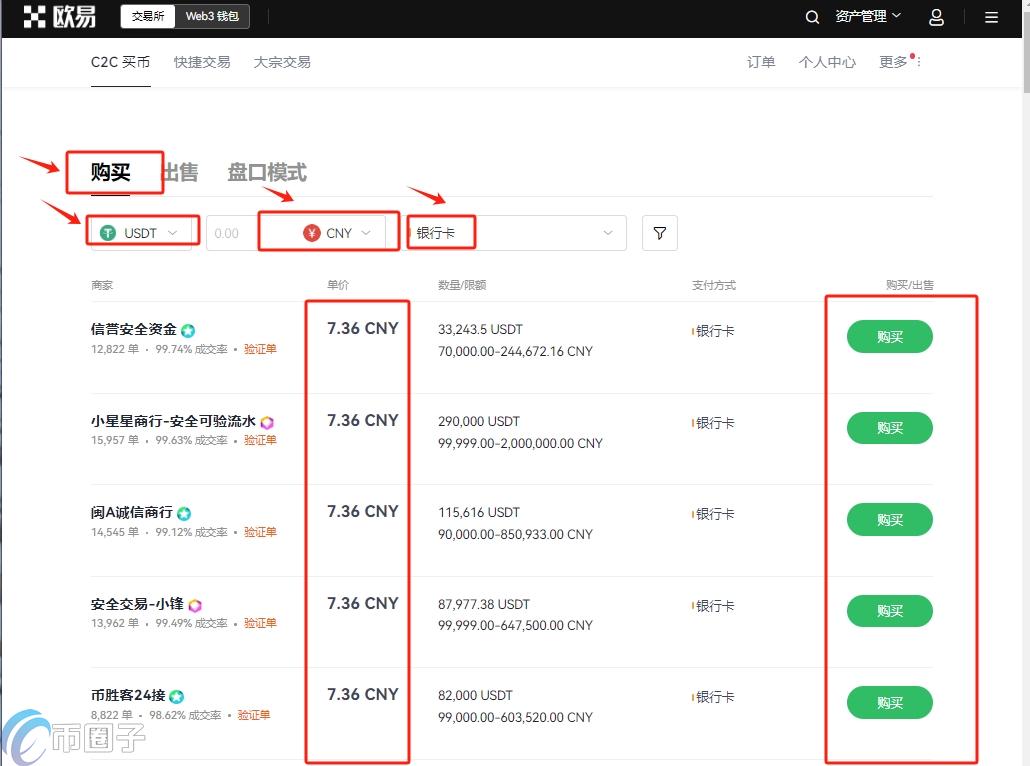Click the badge icon beside 小星星商行
Viewport: 1030px width, 766px height.
point(266,420)
